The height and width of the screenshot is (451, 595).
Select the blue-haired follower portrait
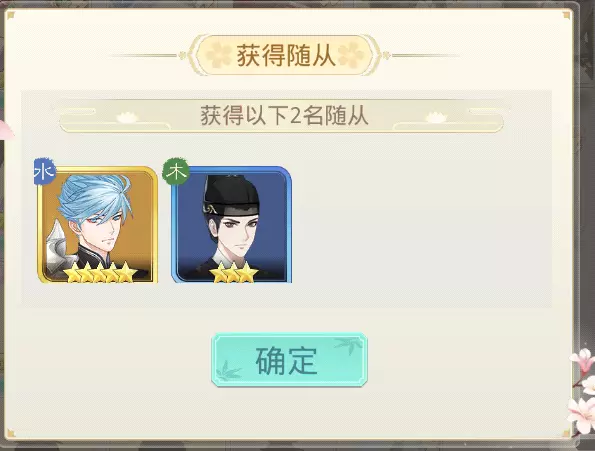click(x=98, y=225)
